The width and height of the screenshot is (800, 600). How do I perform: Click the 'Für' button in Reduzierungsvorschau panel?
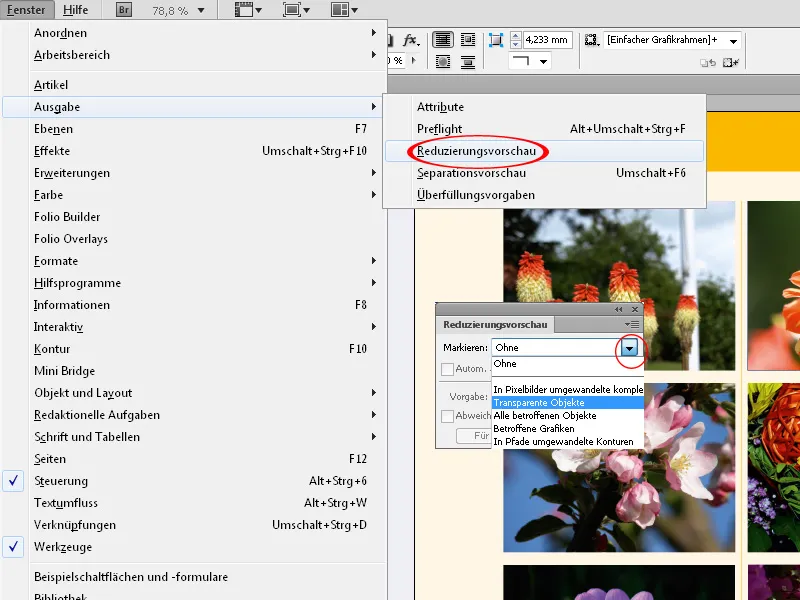[474, 436]
